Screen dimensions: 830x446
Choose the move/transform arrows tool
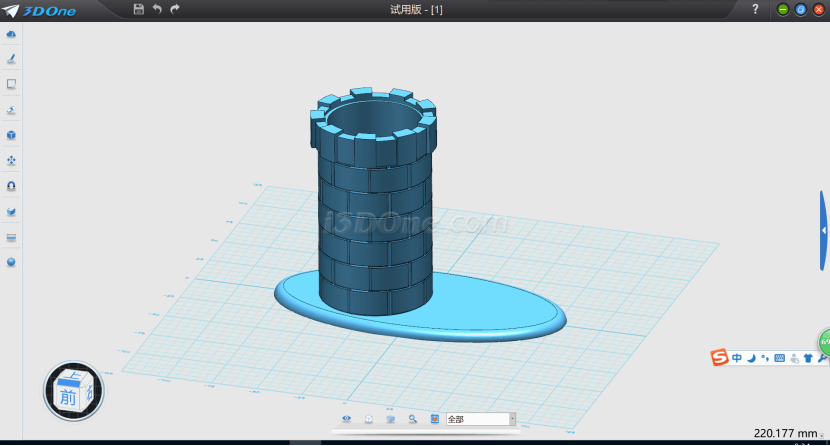(11, 160)
